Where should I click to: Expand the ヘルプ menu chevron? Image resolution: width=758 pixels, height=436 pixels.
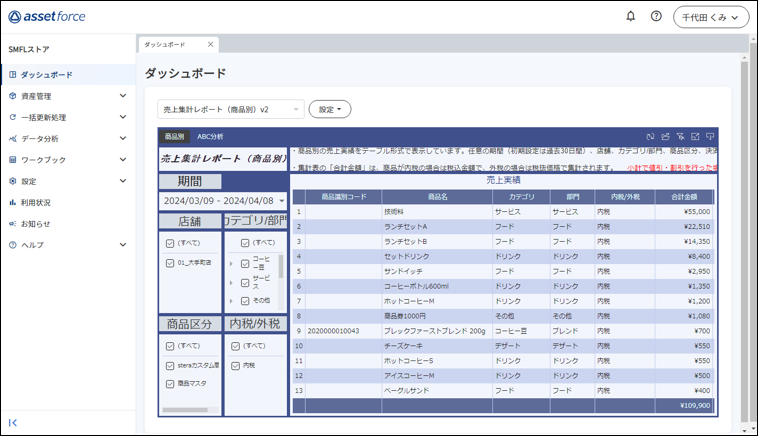pyautogui.click(x=123, y=245)
